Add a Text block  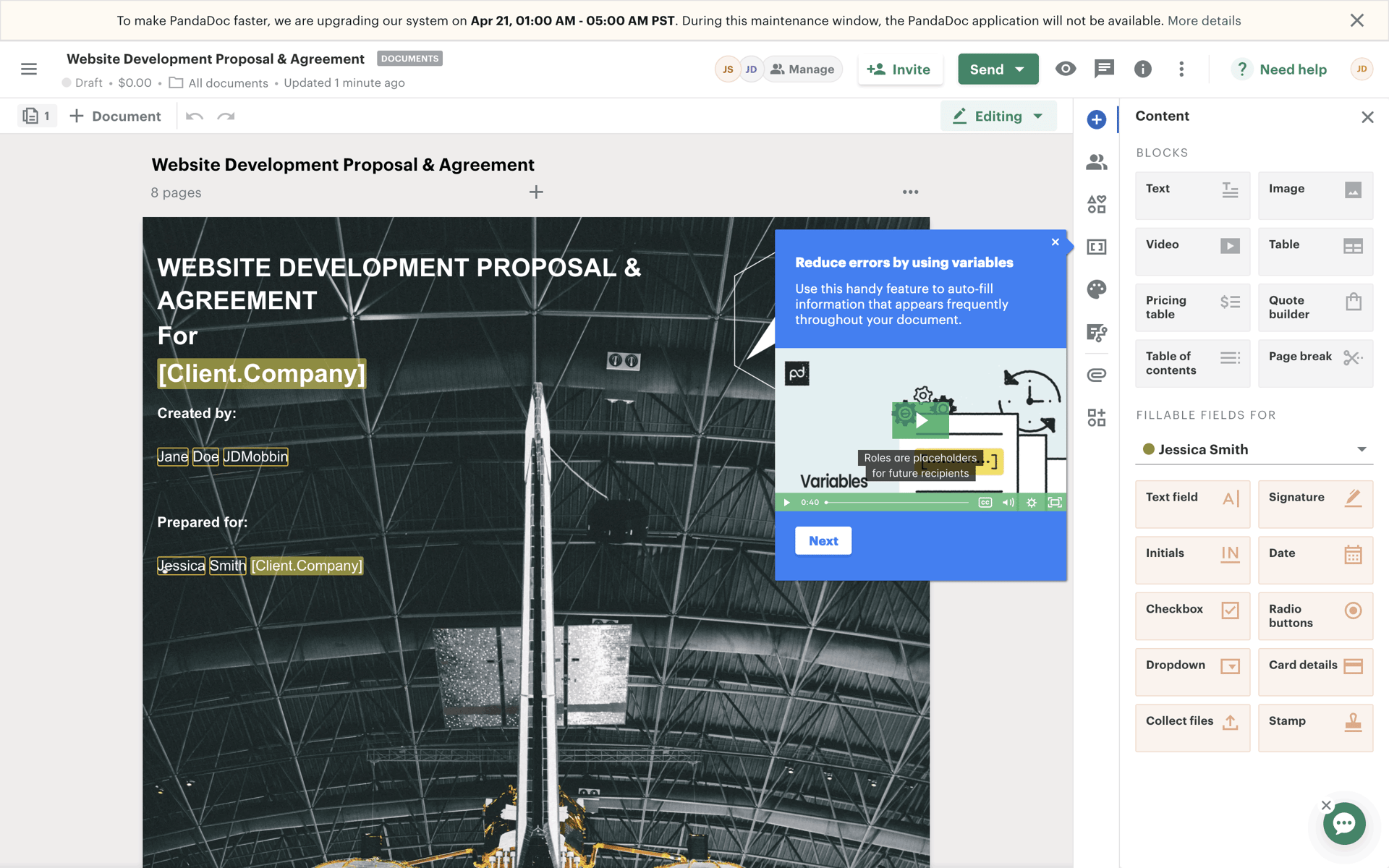[x=1192, y=195]
